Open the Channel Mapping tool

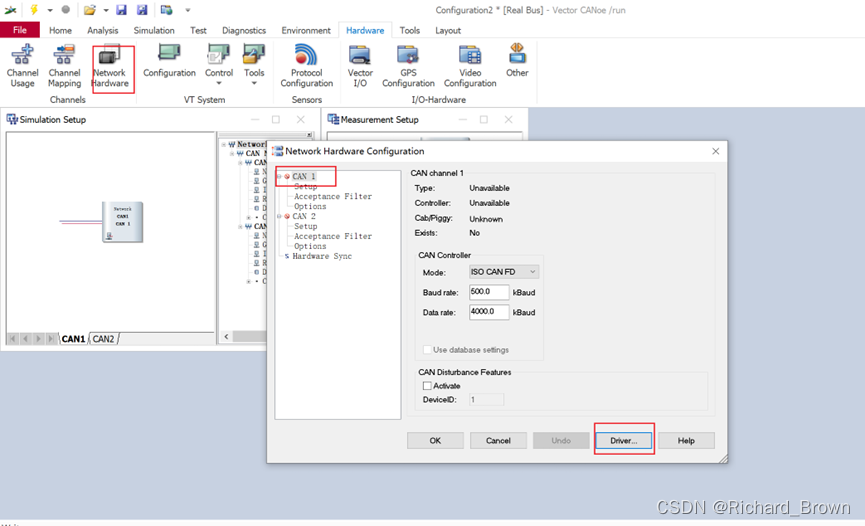tap(64, 66)
